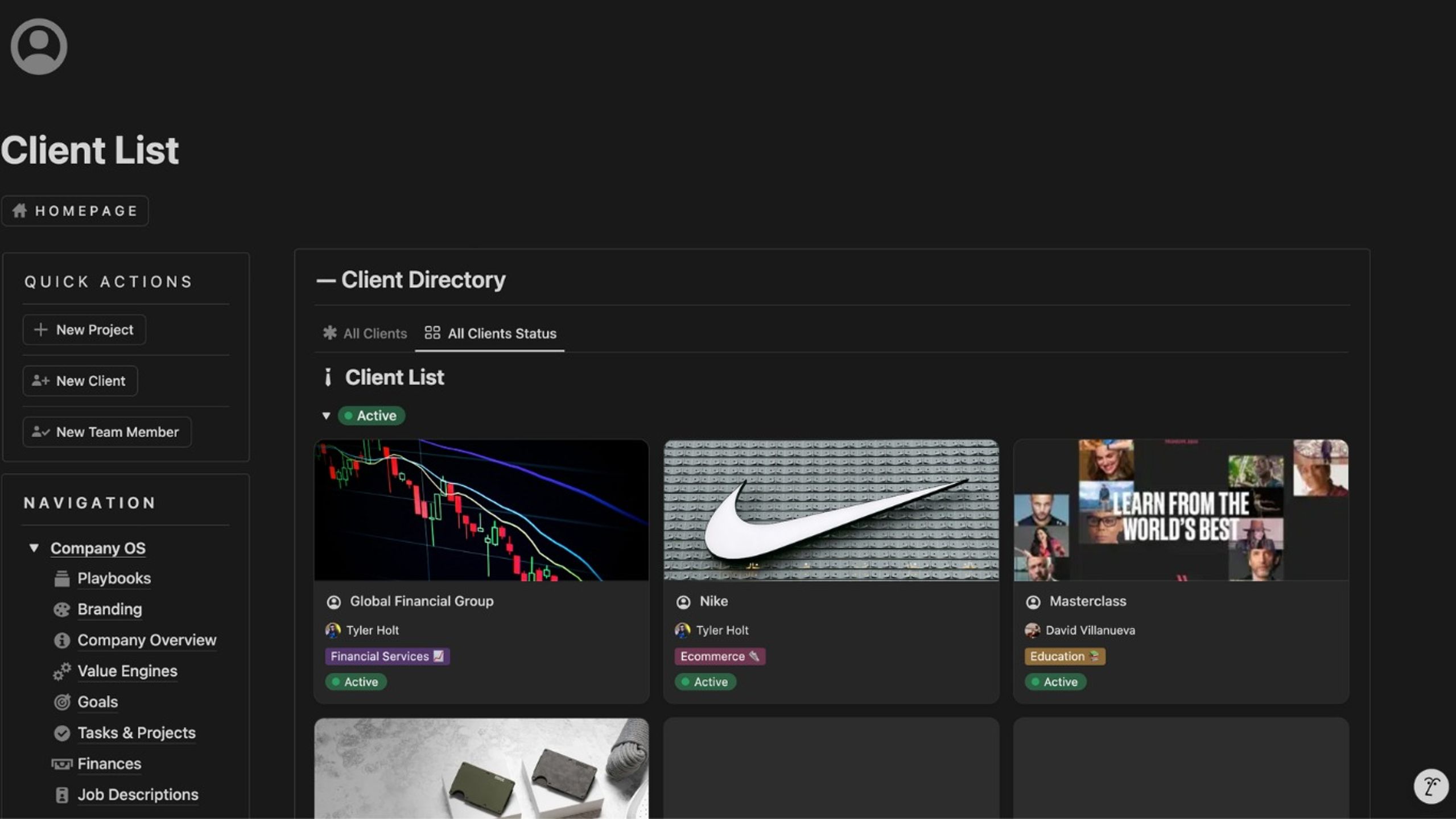Click the Ecommerce tag on Nike card
The height and width of the screenshot is (819, 1456).
pos(720,656)
